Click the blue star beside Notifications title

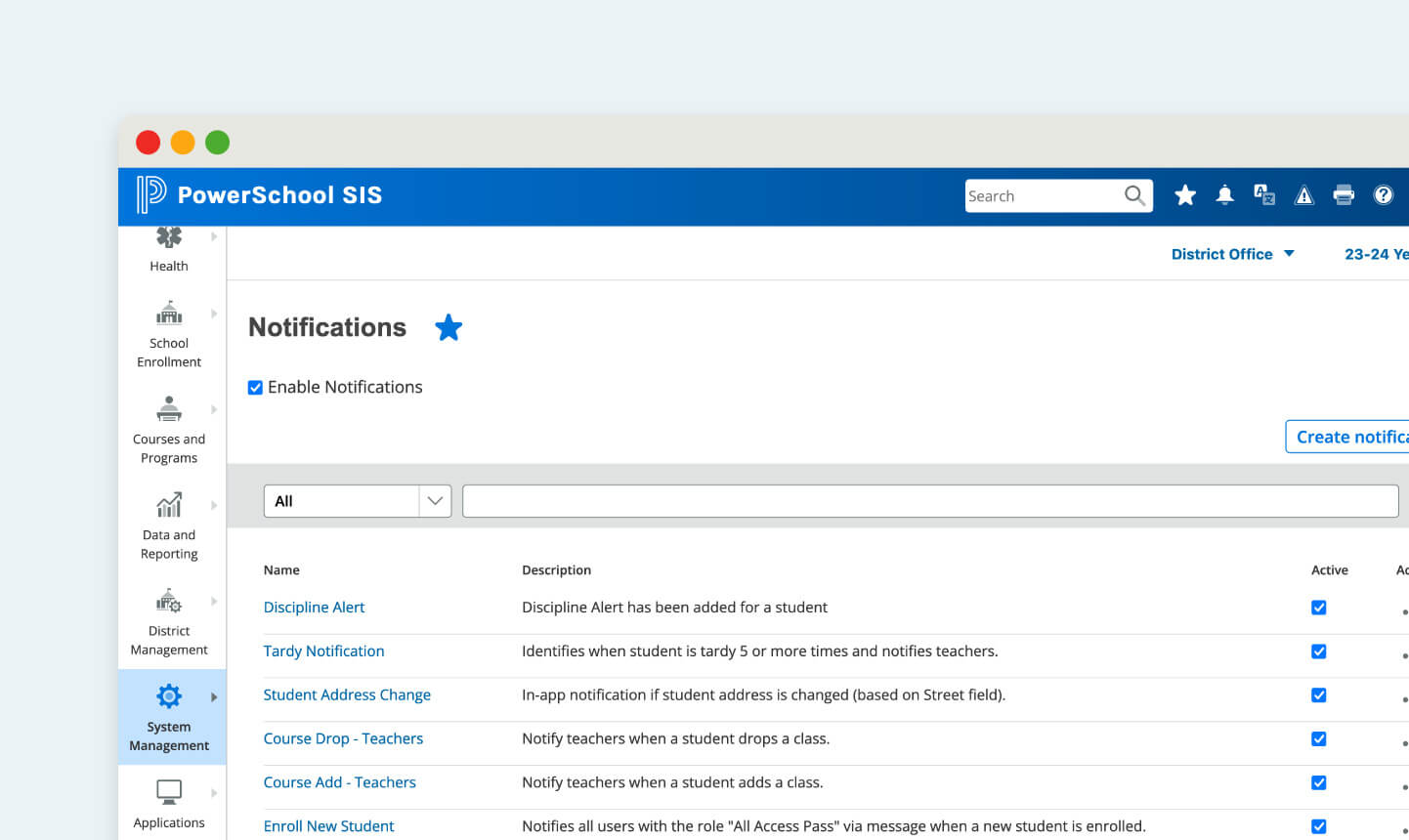(448, 328)
